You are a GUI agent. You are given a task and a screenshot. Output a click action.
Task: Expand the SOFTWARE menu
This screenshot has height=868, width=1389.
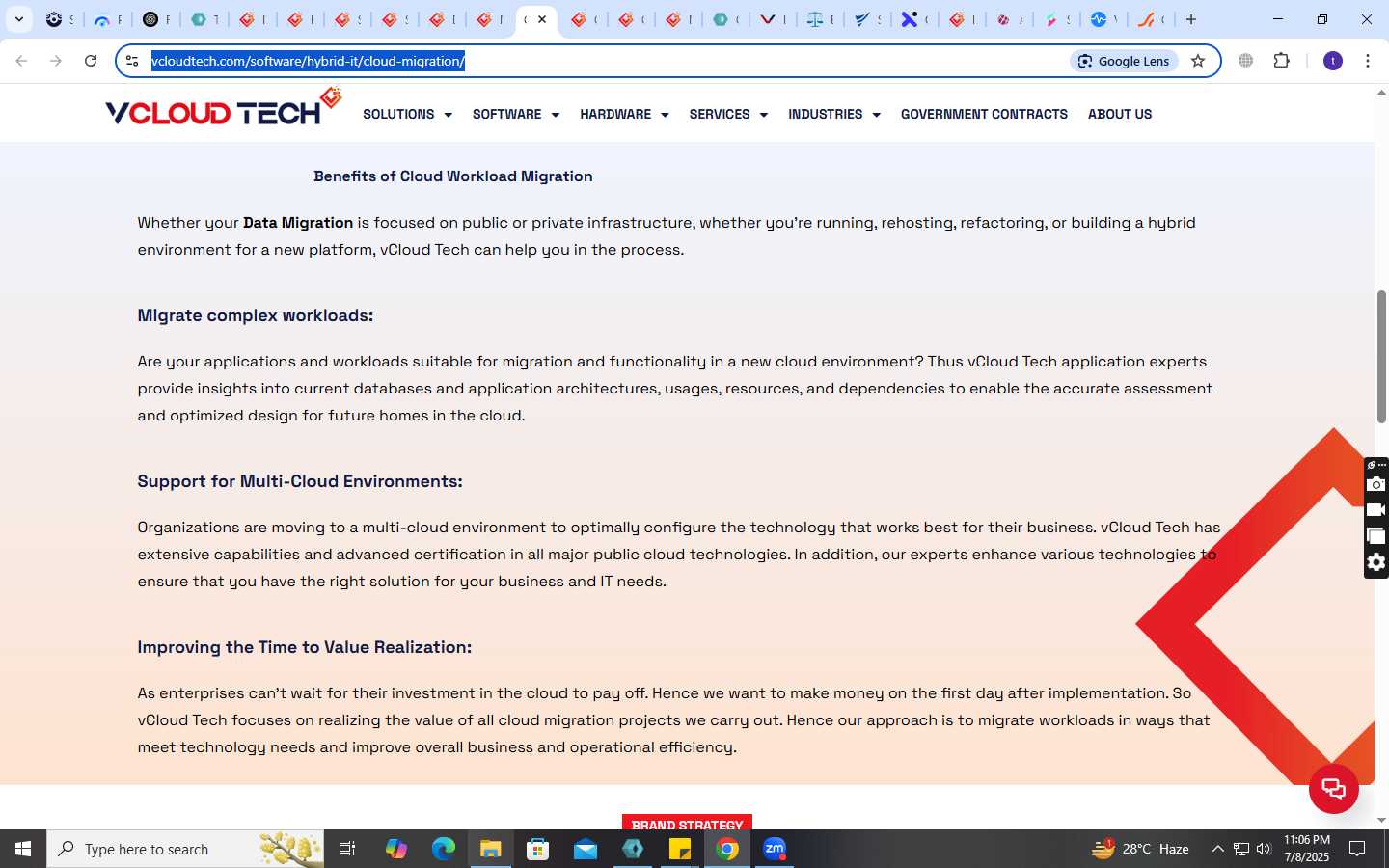click(x=516, y=114)
